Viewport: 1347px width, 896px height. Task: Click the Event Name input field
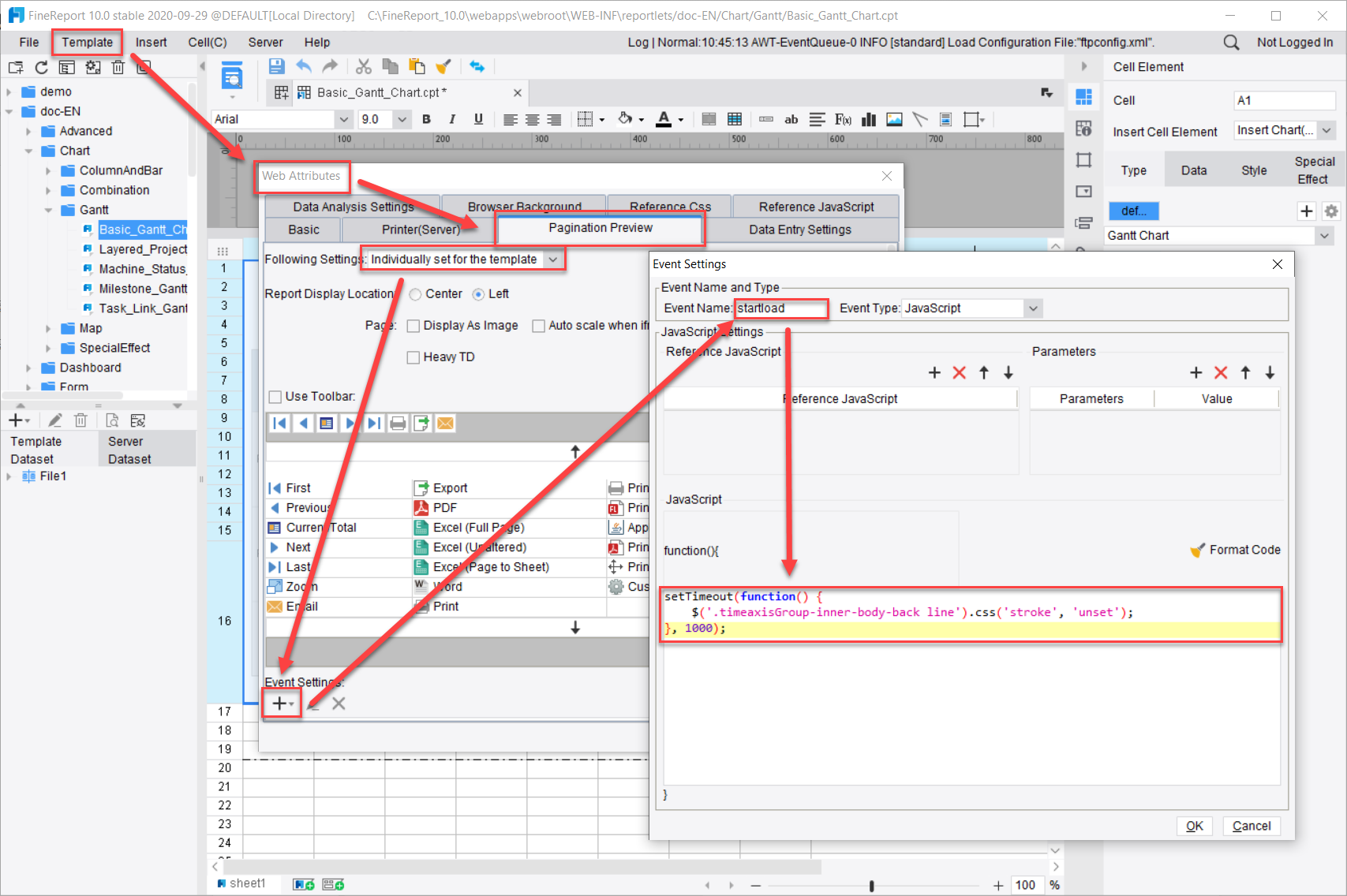coord(781,308)
